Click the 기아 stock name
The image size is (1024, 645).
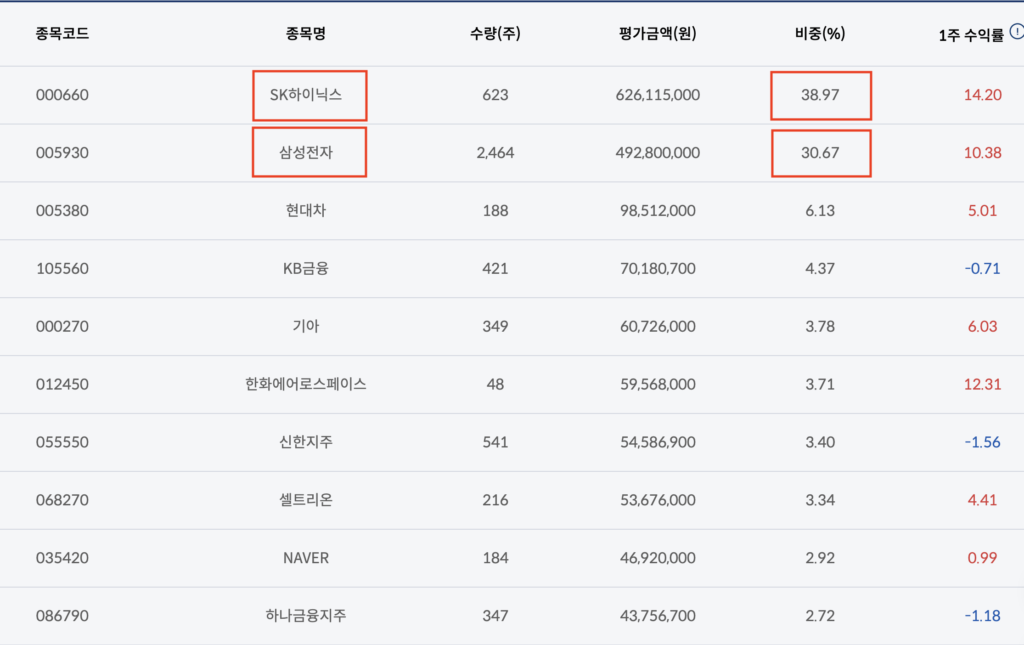pyautogui.click(x=306, y=326)
